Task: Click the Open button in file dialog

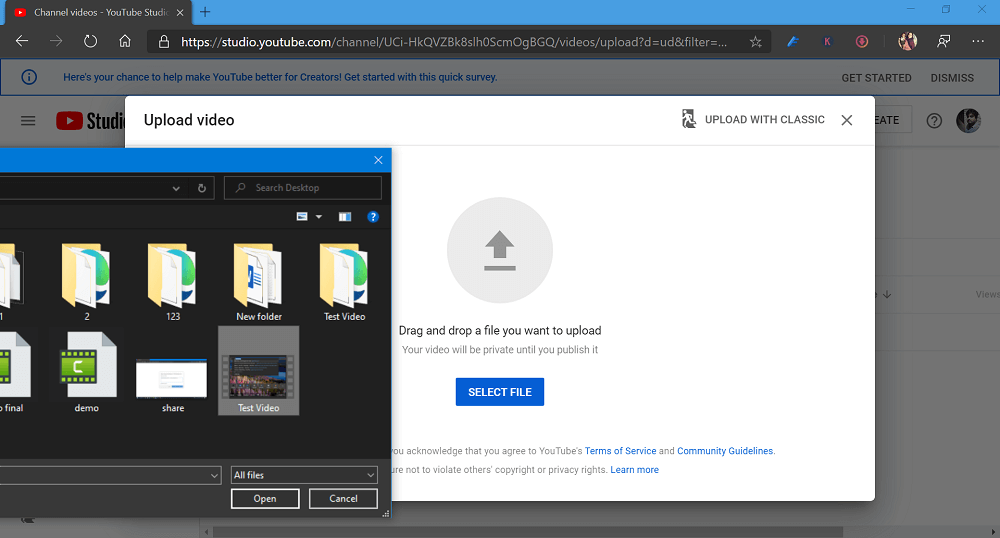Action: (x=265, y=498)
